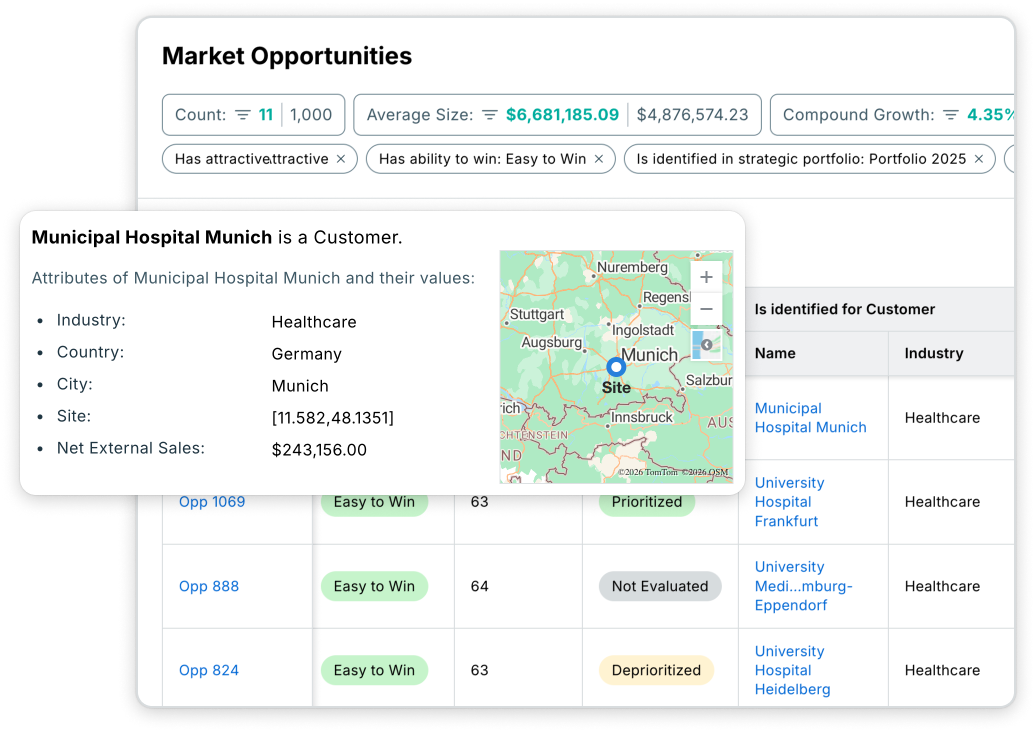Open the map overview toggle thumbnail
The image size is (1036, 732).
[706, 345]
